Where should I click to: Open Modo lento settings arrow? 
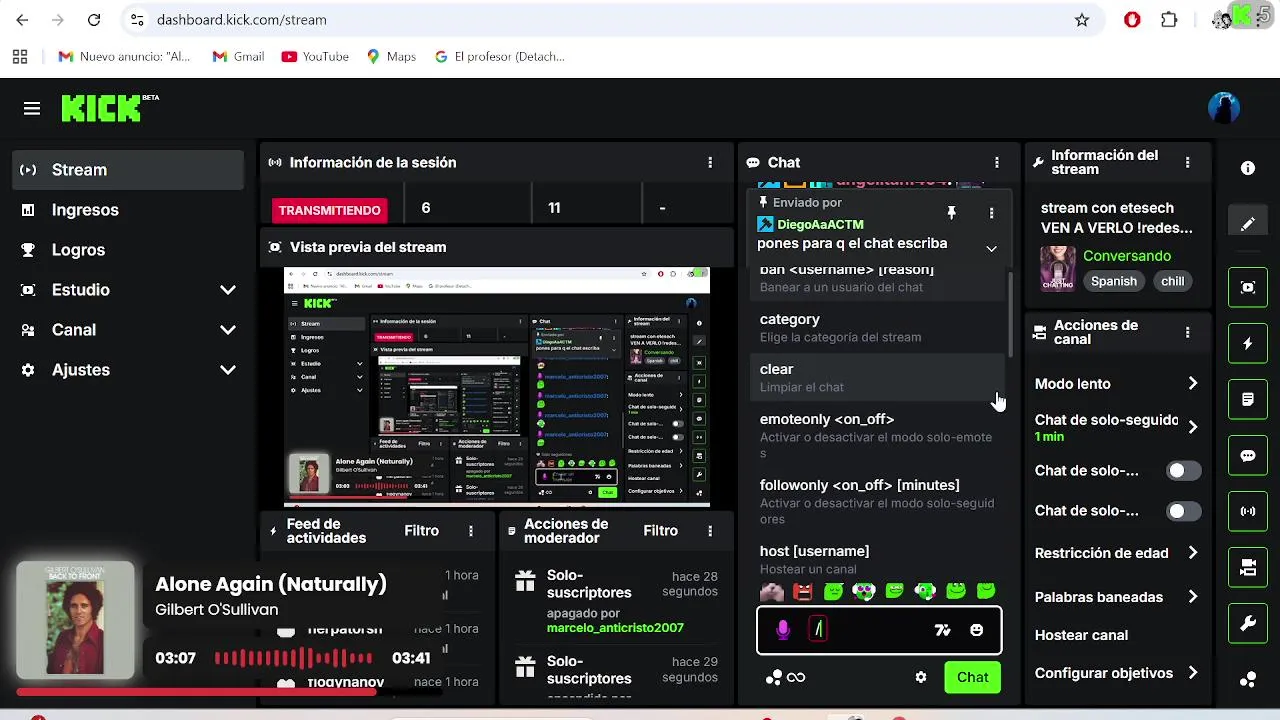click(1192, 384)
